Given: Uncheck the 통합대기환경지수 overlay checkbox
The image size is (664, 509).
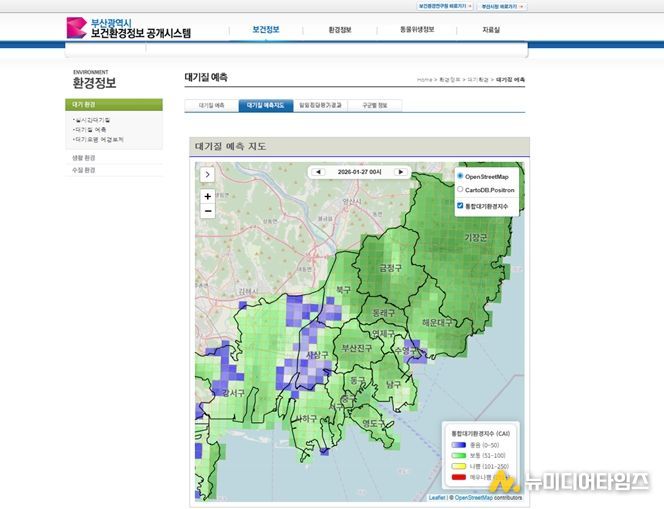Looking at the screenshot, I should (x=460, y=206).
